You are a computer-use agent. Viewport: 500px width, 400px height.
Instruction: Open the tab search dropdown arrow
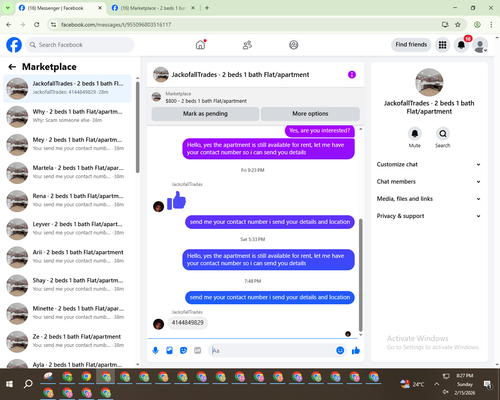pyautogui.click(x=8, y=8)
